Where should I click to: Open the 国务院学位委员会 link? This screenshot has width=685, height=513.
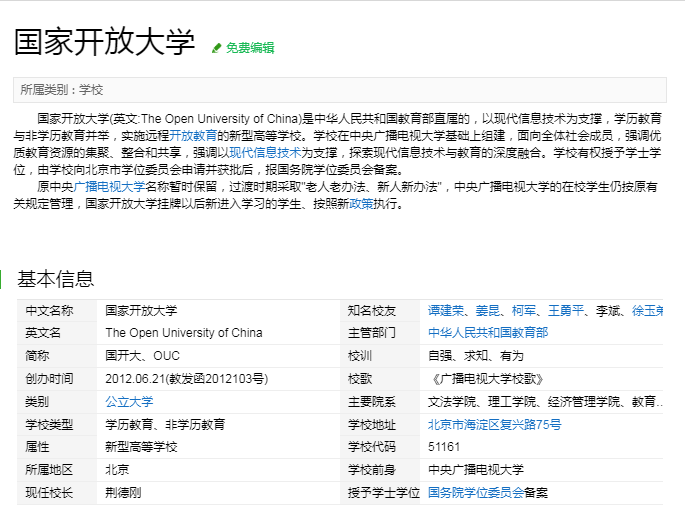476,493
